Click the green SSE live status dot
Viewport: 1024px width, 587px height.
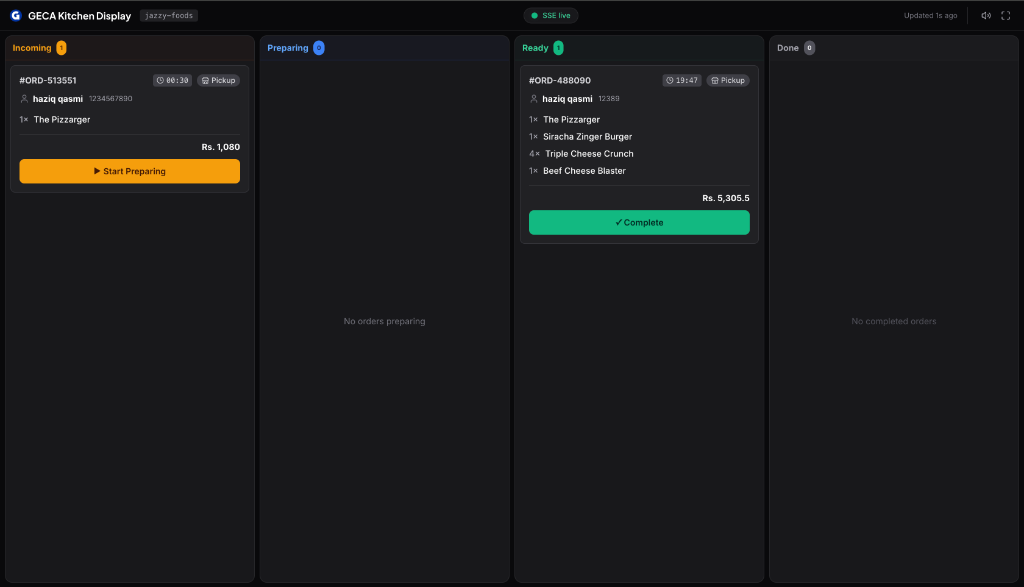pos(534,16)
